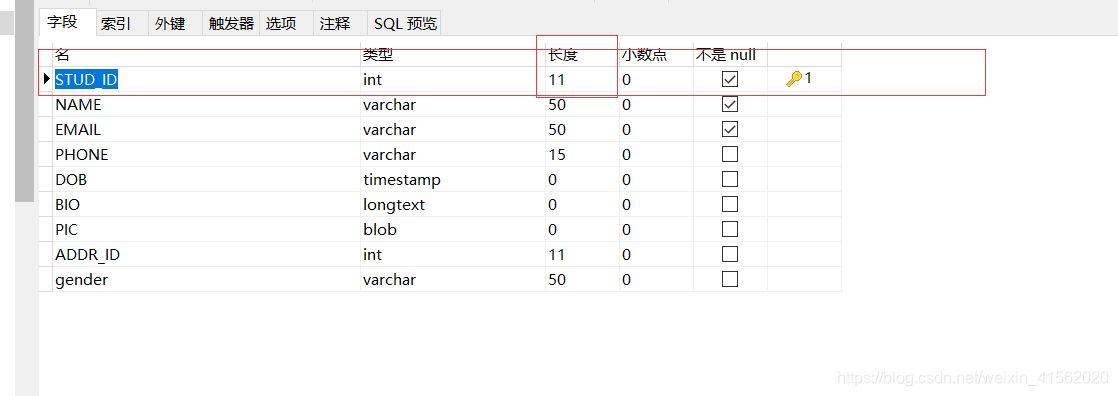Enable not-null checkbox for BIO

click(729, 204)
